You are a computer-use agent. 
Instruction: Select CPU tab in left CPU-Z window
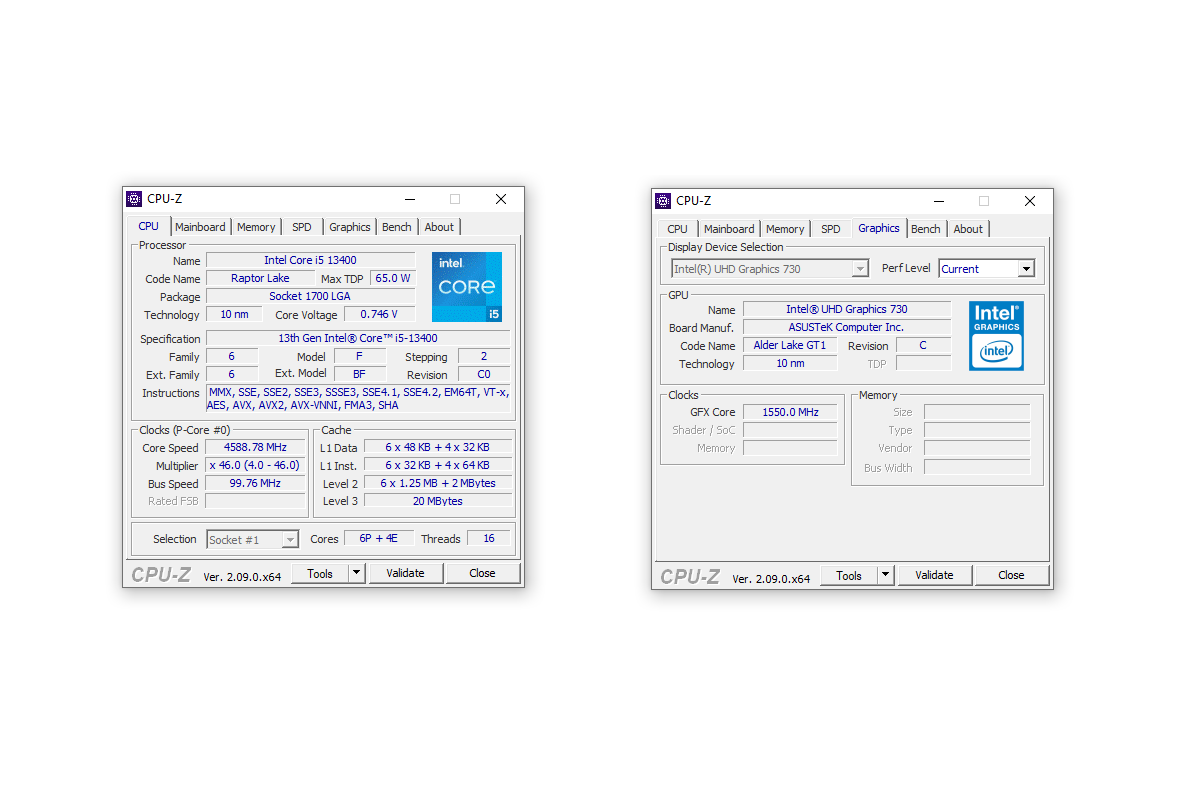pos(148,226)
